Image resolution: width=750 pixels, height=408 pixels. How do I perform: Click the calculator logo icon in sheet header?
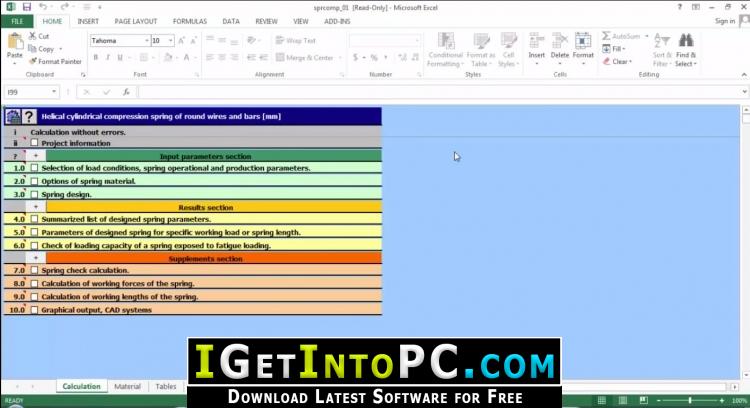[x=13, y=116]
